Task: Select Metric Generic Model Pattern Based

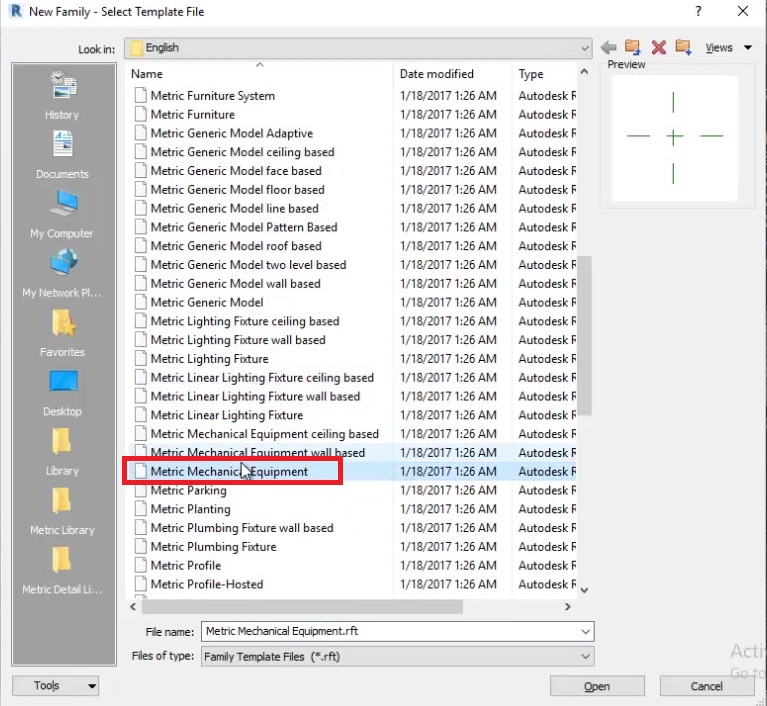Action: 244,227
